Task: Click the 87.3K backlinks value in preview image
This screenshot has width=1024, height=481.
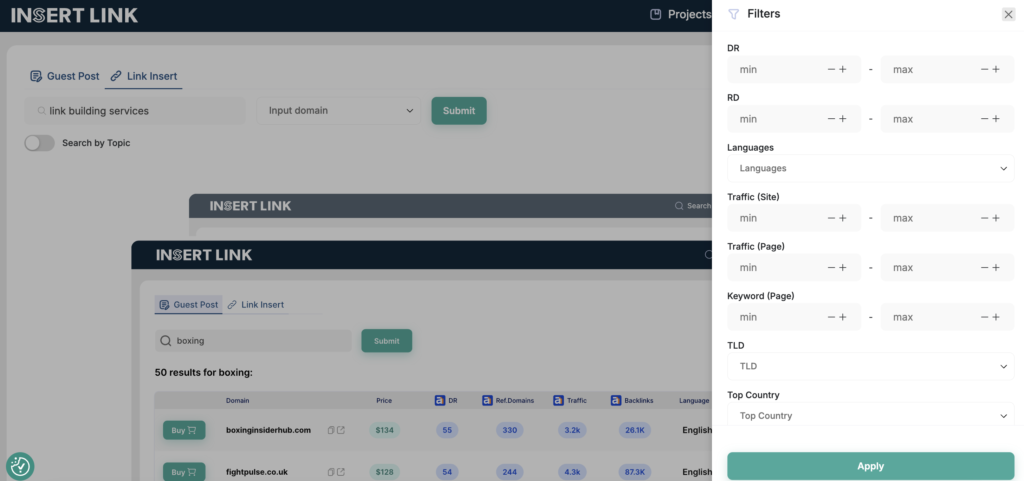Action: click(636, 472)
